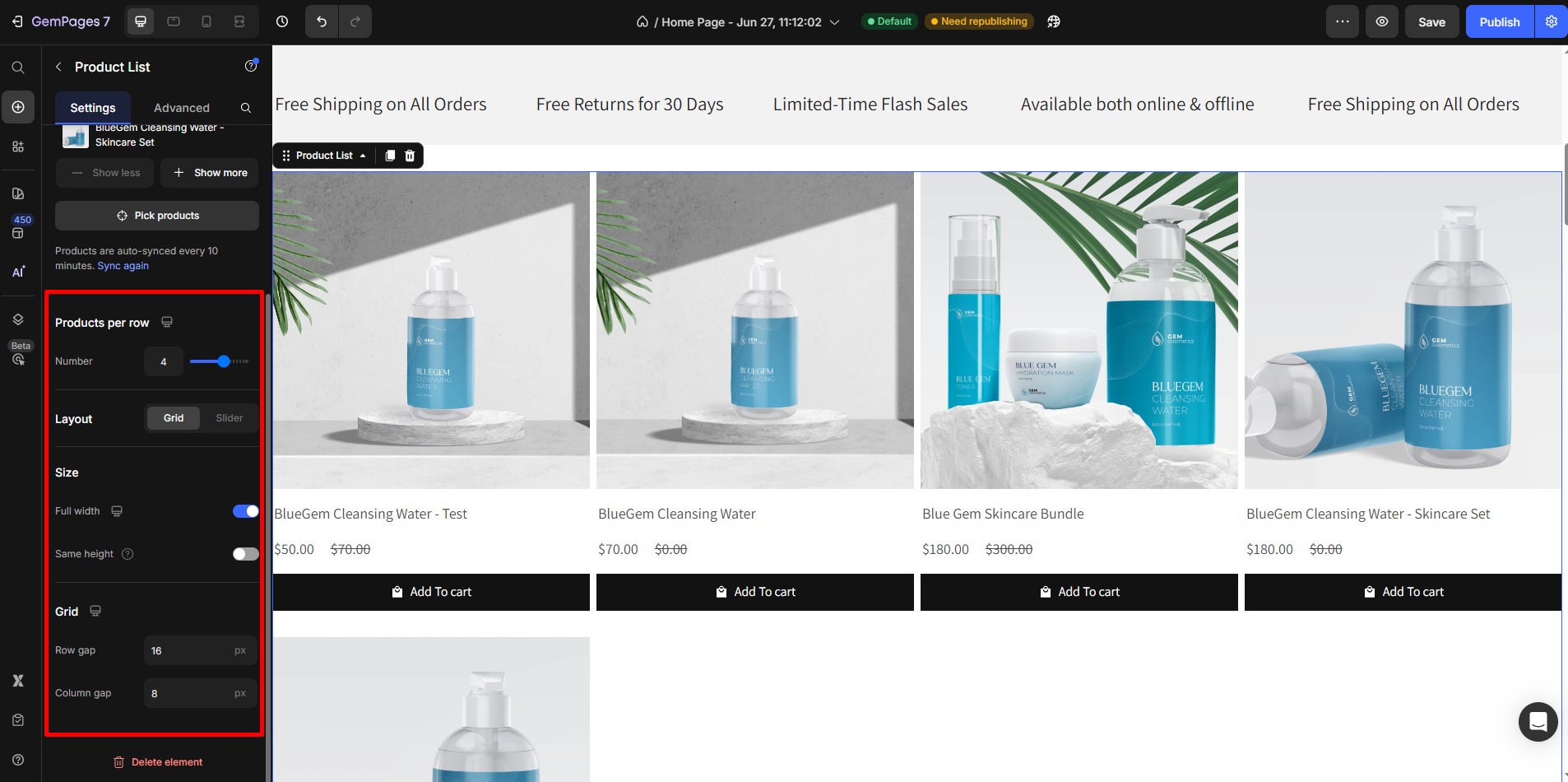Open the AI sidebar icon

[x=18, y=272]
